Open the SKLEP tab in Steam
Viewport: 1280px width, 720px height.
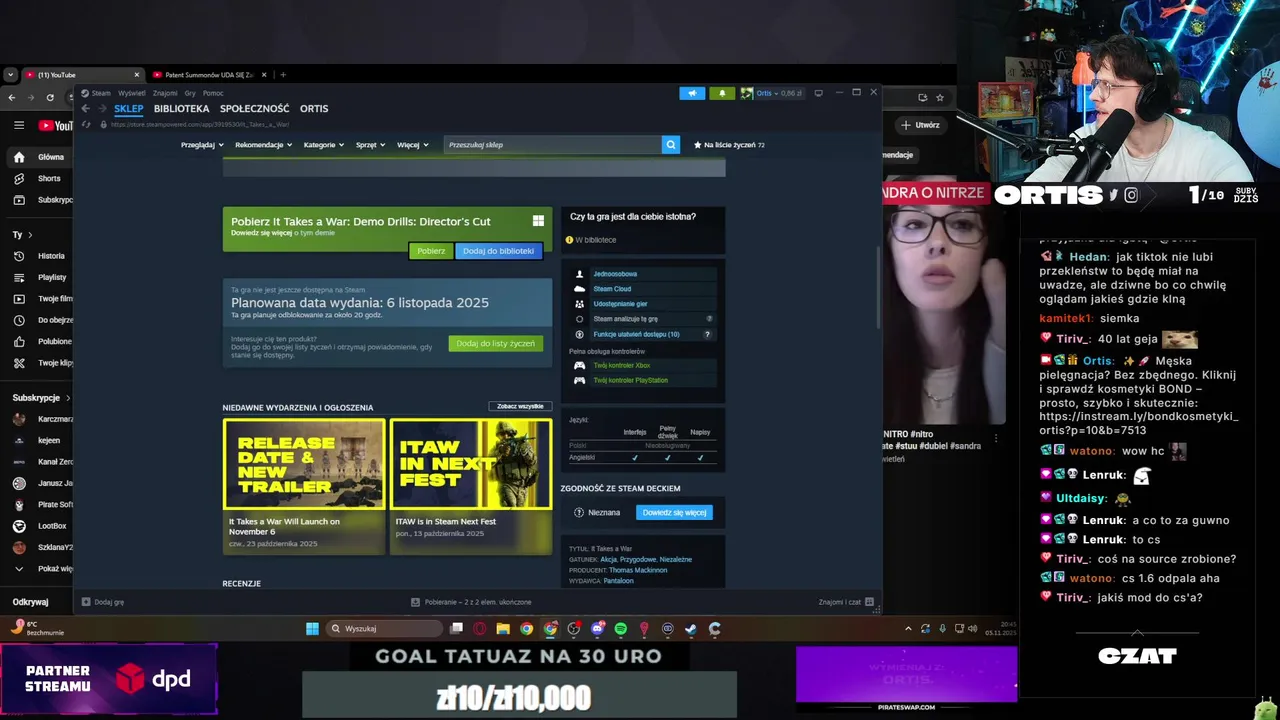click(x=129, y=109)
